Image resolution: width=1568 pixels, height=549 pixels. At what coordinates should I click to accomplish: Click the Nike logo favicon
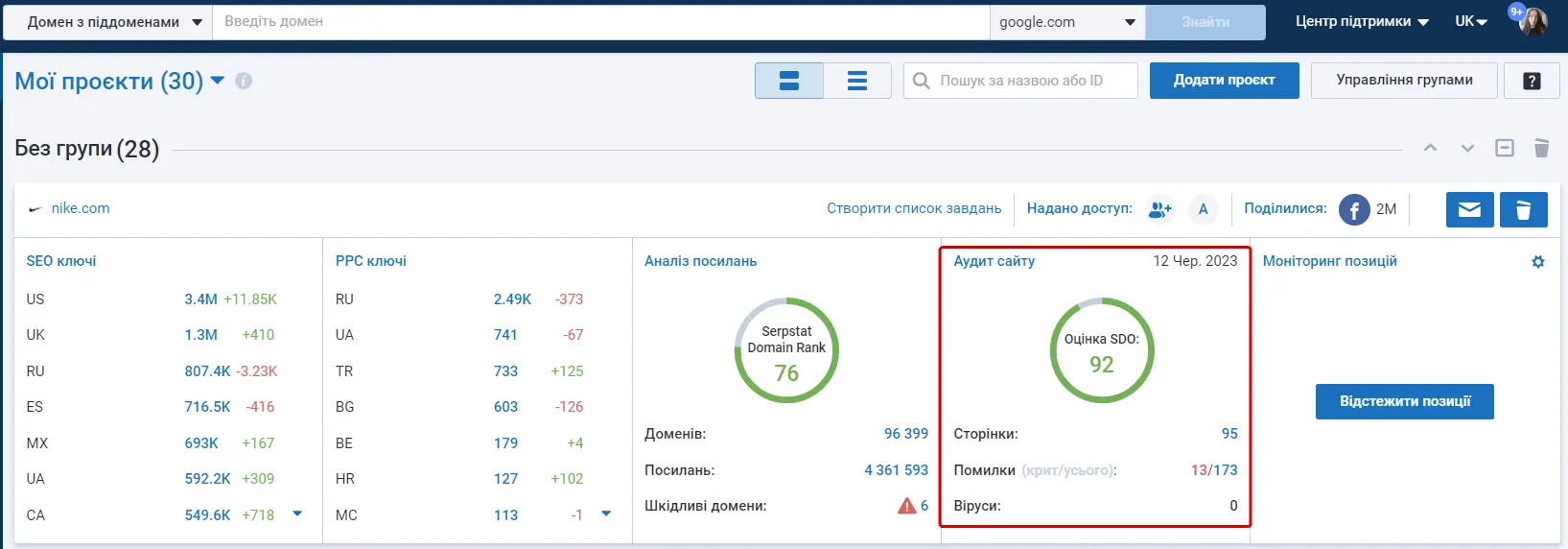(x=35, y=209)
